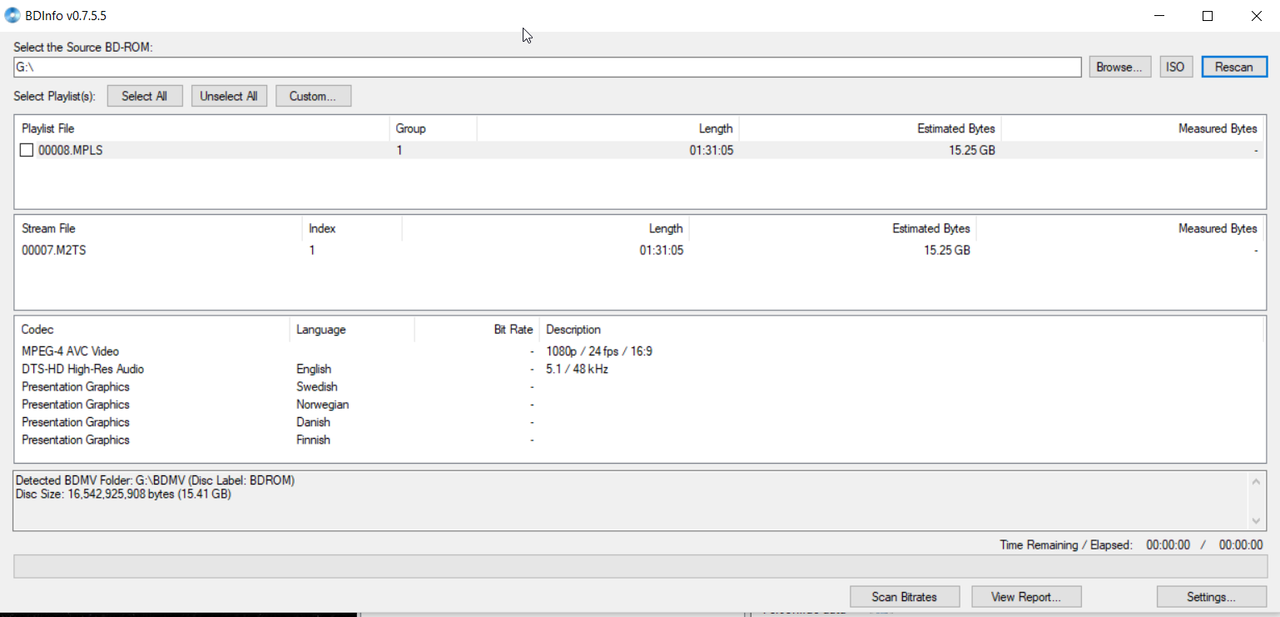Click the ISO button
This screenshot has width=1280, height=617.
tap(1176, 67)
